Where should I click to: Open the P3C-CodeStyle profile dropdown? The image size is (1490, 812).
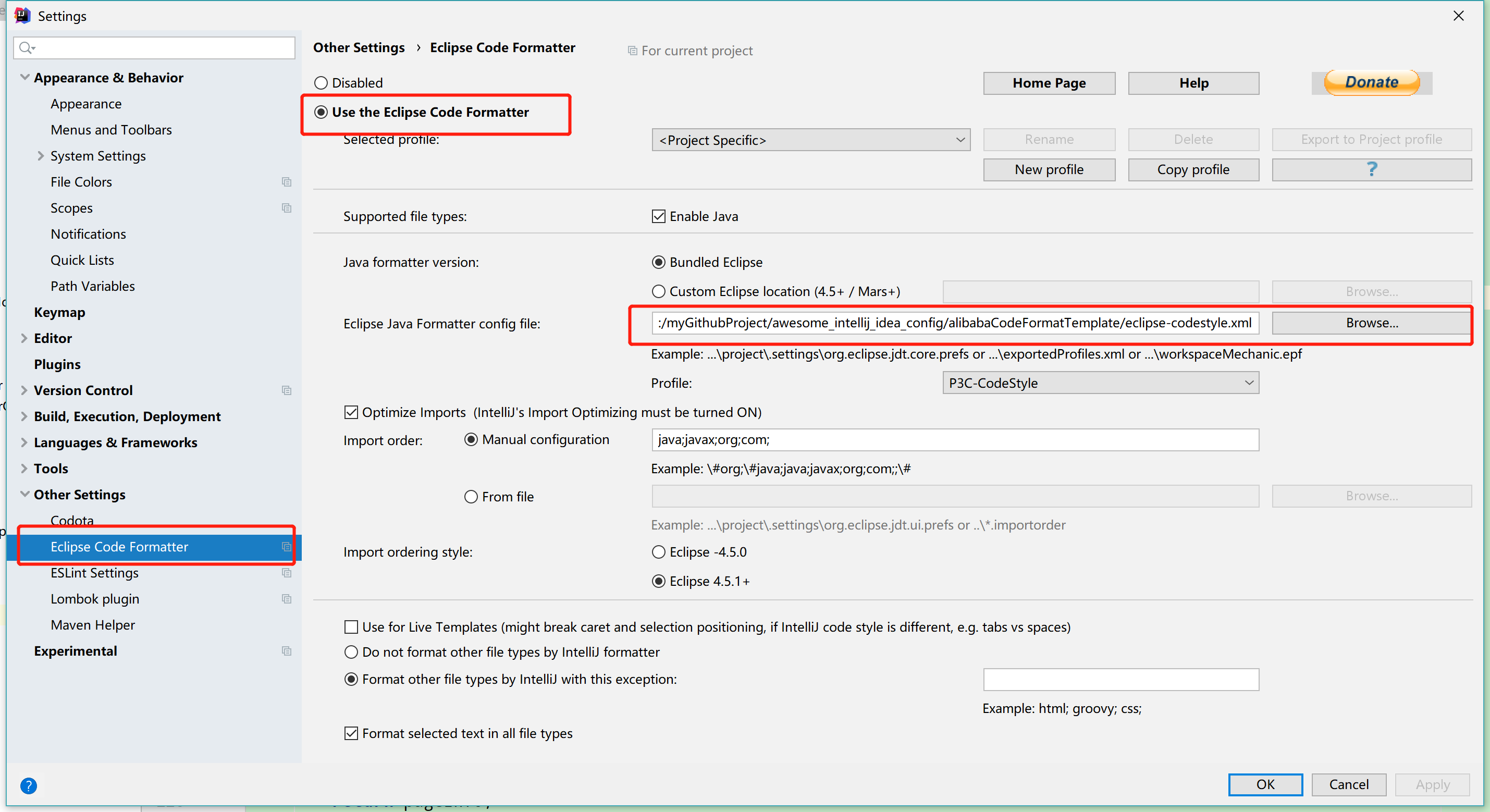coord(1100,383)
